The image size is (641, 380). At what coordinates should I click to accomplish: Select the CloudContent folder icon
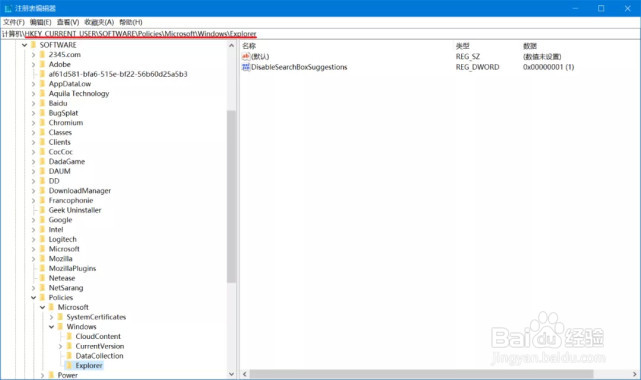click(x=69, y=336)
